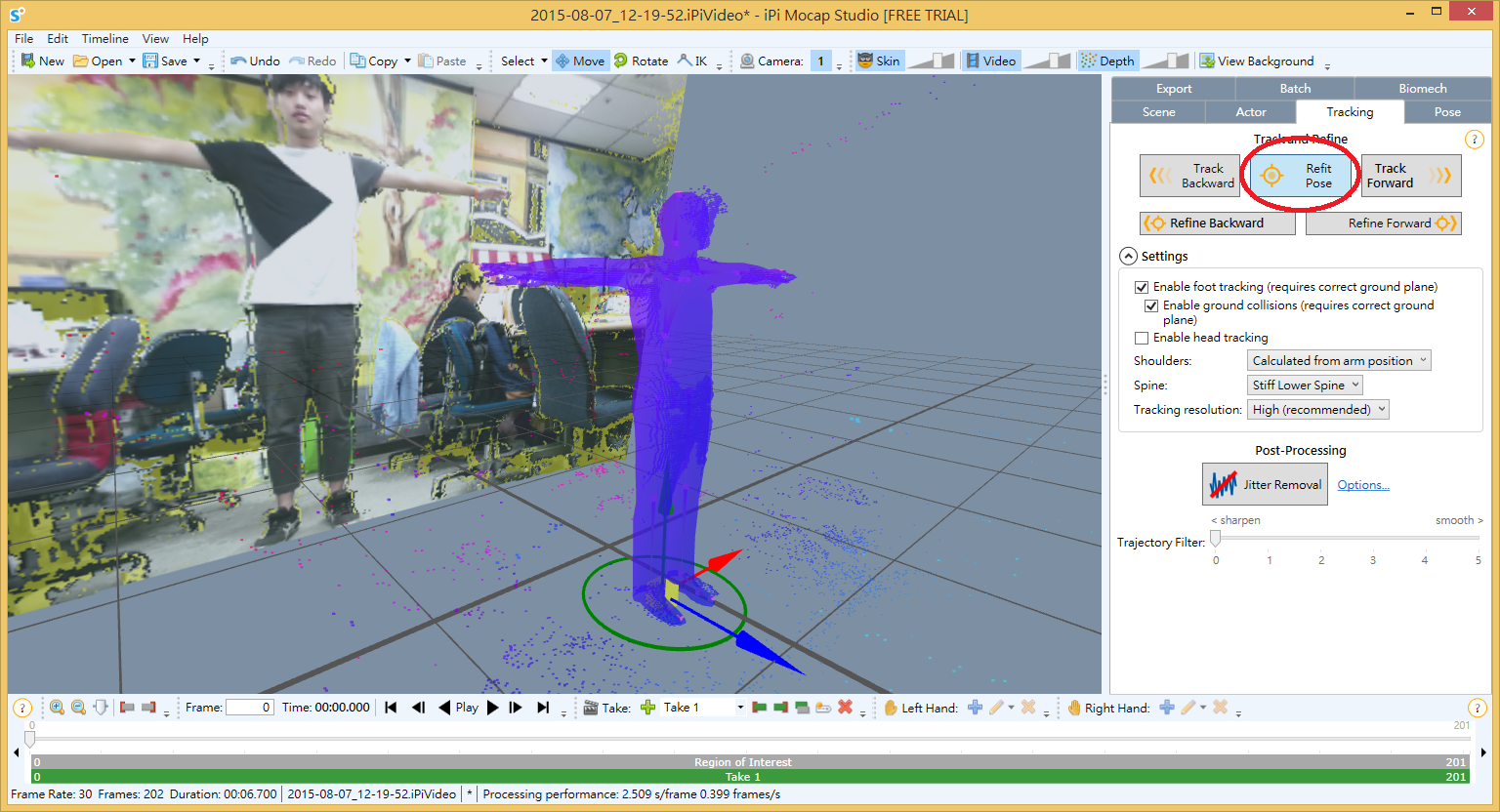Image resolution: width=1500 pixels, height=812 pixels.
Task: Select the Rotate tool
Action: pos(641,61)
